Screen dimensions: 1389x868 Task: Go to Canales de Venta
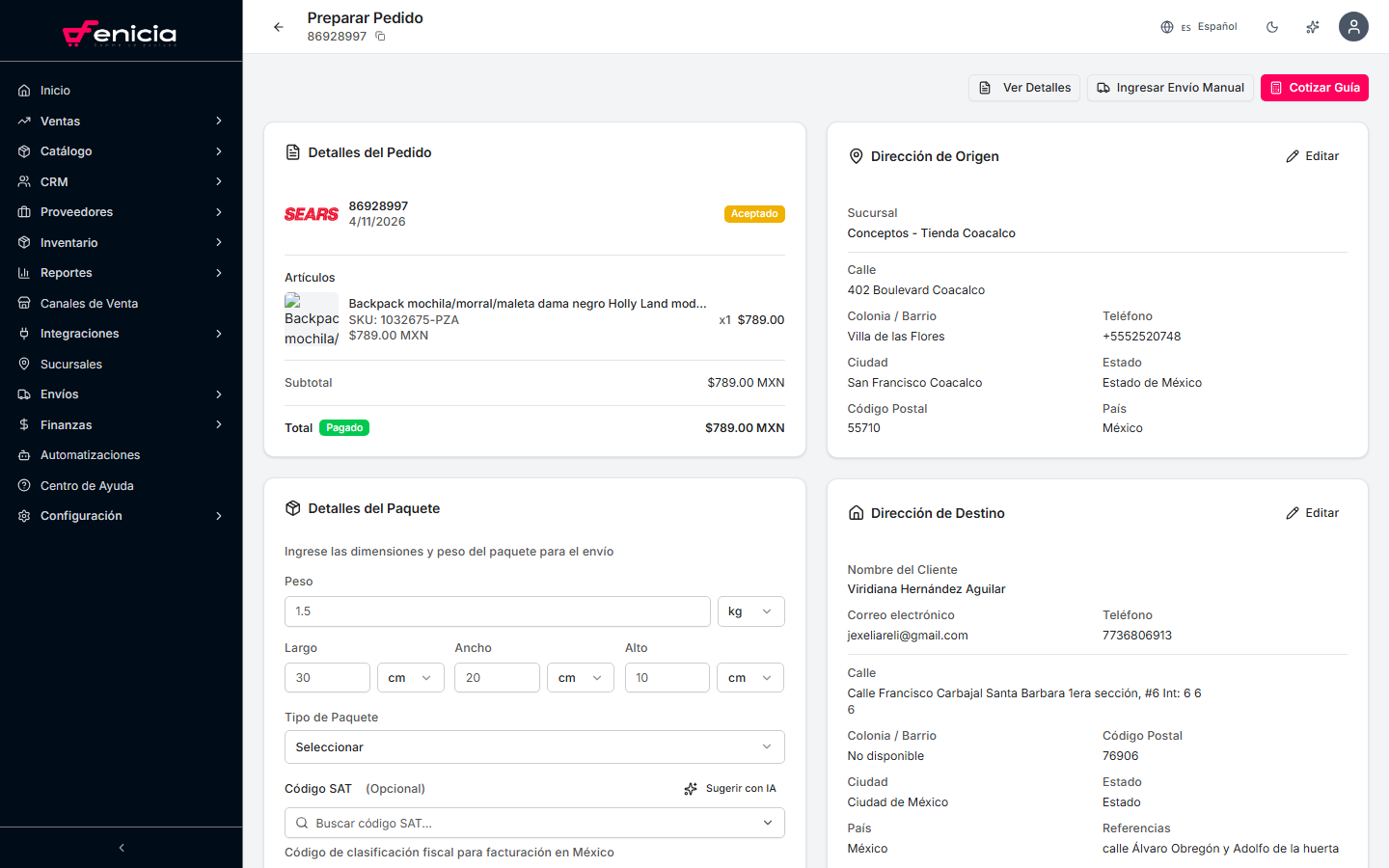pos(89,304)
